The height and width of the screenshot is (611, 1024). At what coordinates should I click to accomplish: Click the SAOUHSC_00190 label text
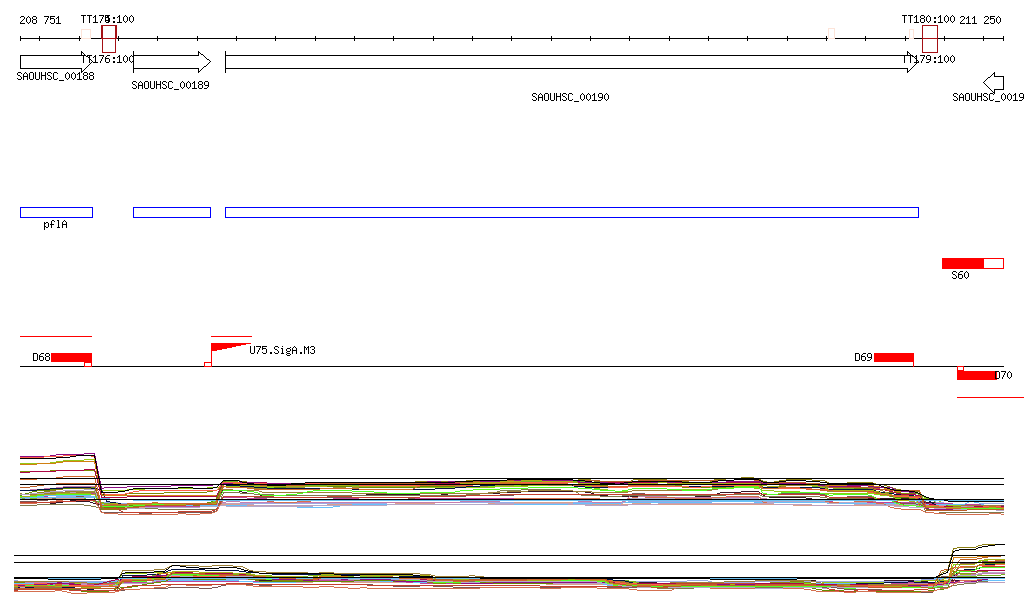pyautogui.click(x=570, y=97)
